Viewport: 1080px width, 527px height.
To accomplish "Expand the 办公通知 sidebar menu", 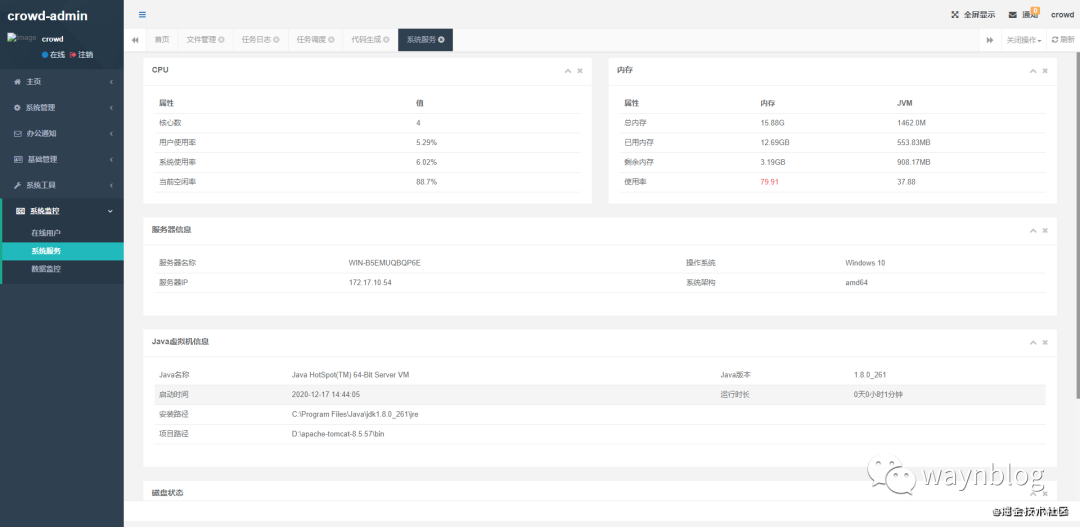I will pos(62,134).
